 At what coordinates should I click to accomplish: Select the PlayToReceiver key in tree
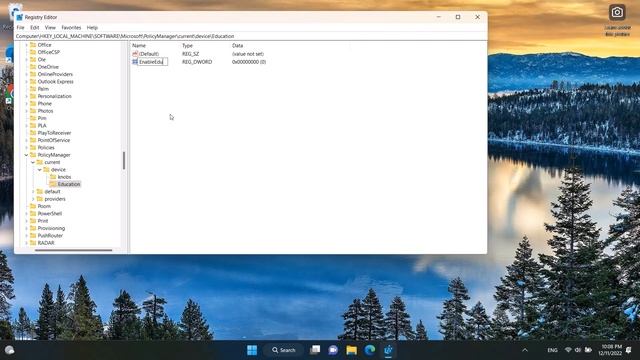click(54, 133)
